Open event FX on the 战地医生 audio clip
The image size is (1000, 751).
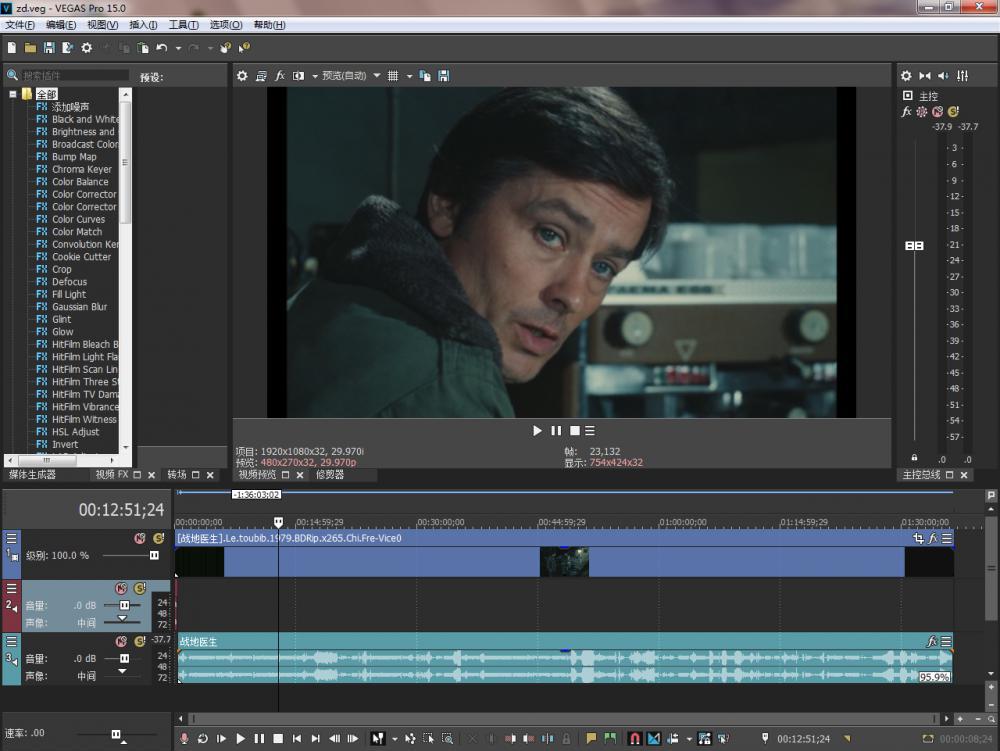pyautogui.click(x=932, y=641)
